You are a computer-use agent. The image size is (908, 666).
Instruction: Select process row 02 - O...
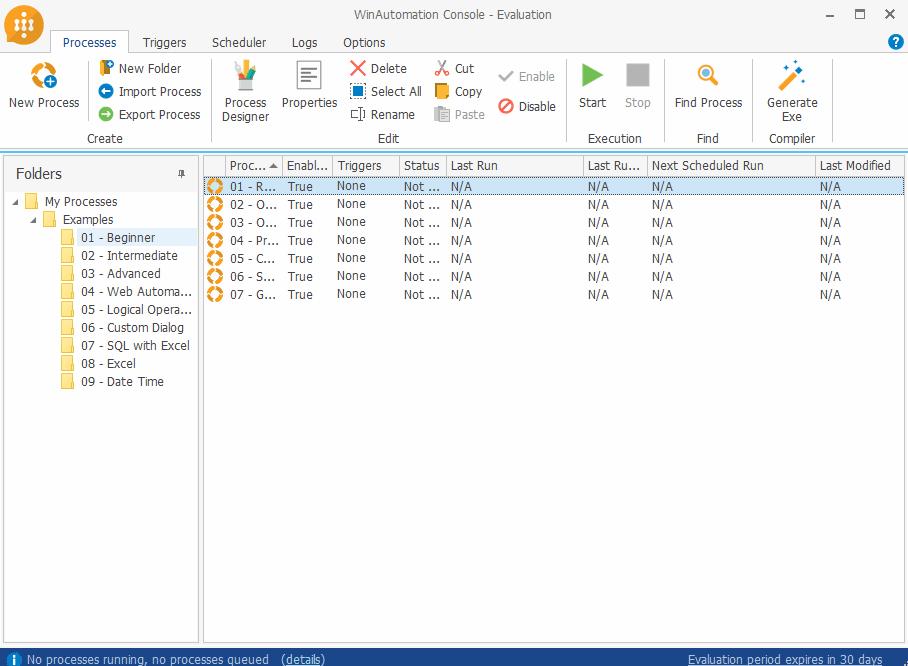tap(554, 204)
